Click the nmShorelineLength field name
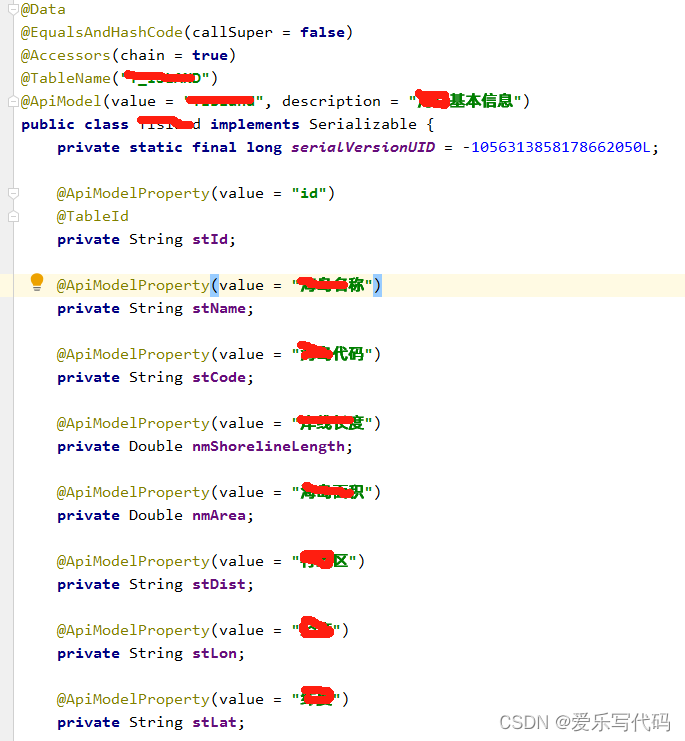The width and height of the screenshot is (685, 741). tap(268, 446)
